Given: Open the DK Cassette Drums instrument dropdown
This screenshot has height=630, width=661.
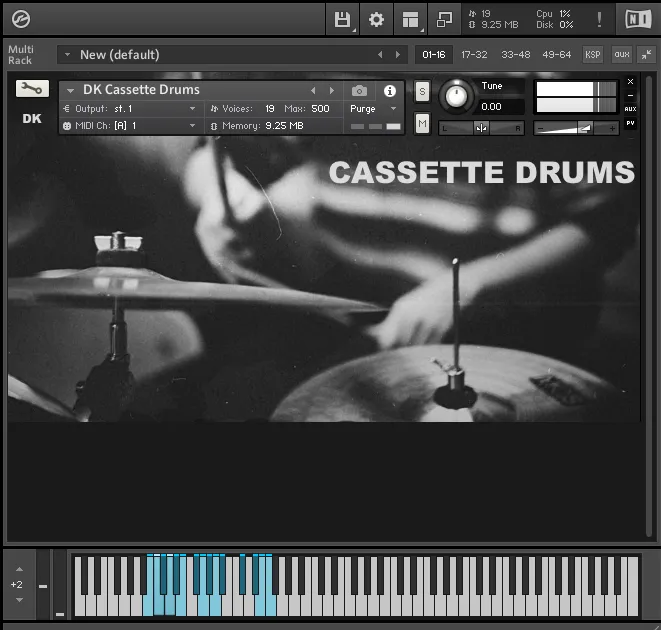Looking at the screenshot, I should click(x=70, y=90).
